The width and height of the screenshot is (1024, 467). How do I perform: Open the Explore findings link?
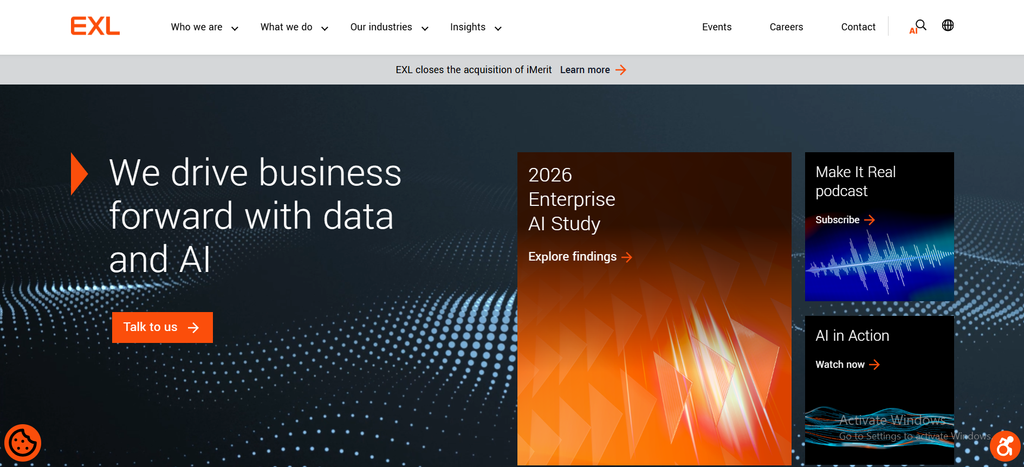pyautogui.click(x=572, y=257)
